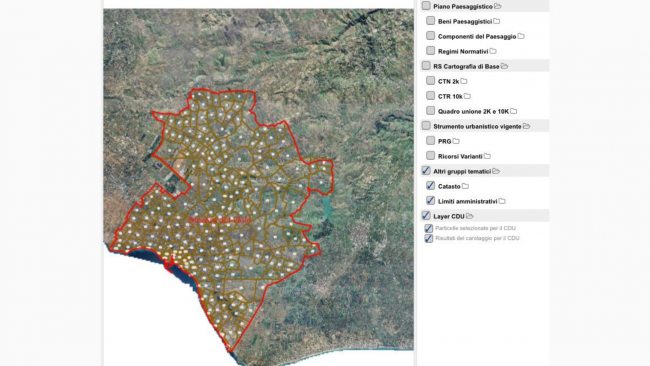Tick the Ricorsi Varianti checkbox
The width and height of the screenshot is (650, 366).
[x=430, y=155]
